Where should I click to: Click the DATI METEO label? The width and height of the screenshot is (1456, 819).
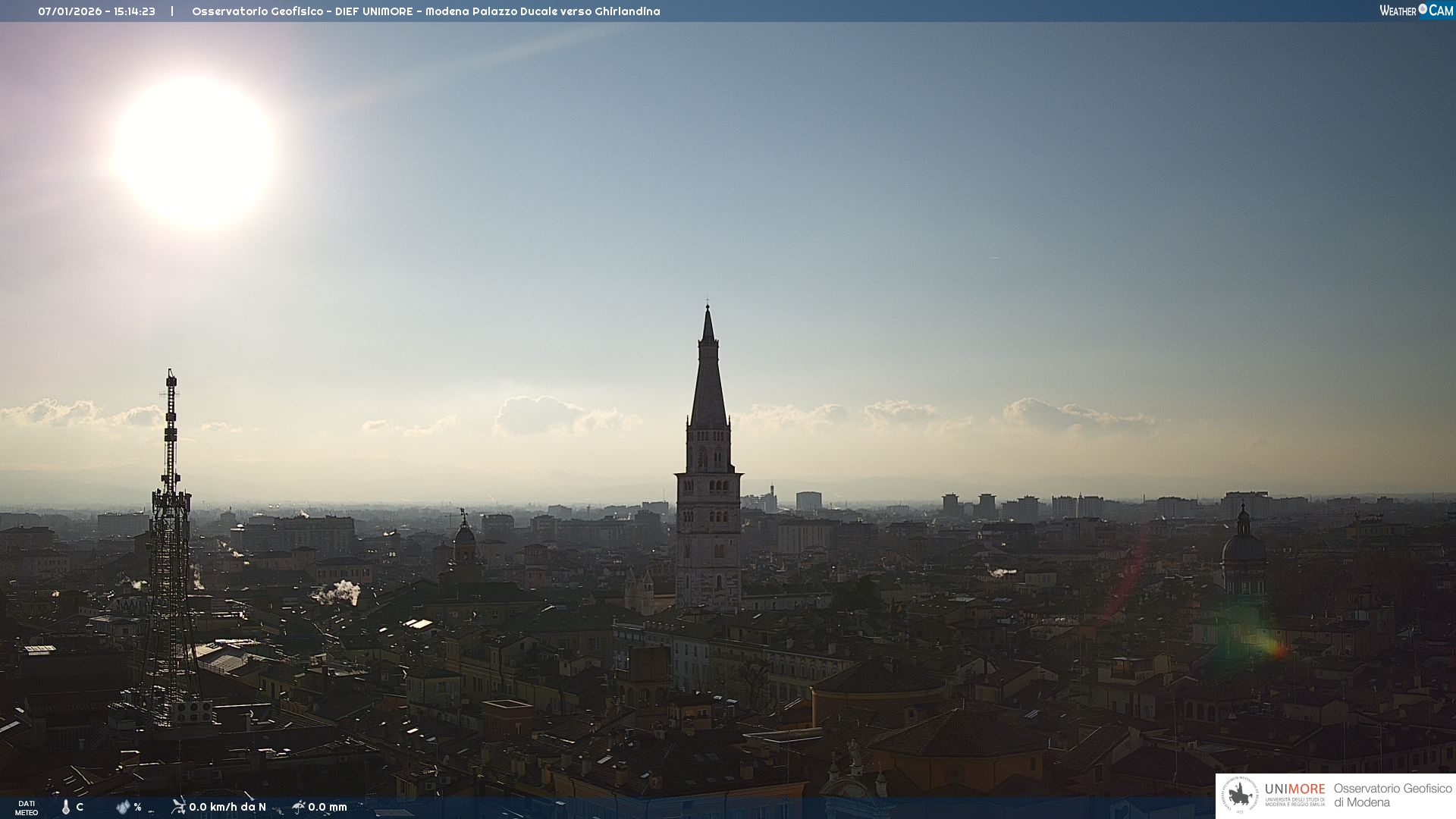[x=27, y=808]
